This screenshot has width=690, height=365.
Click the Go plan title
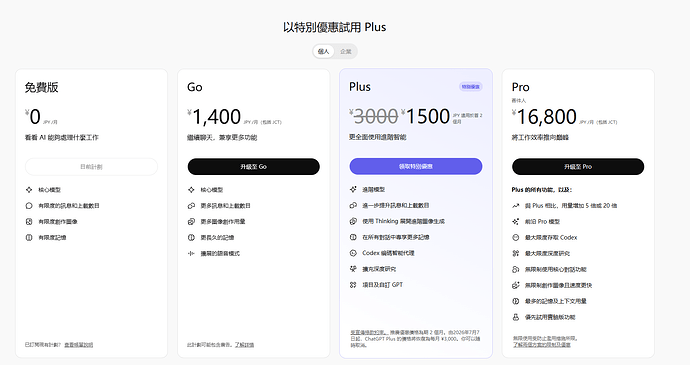195,87
